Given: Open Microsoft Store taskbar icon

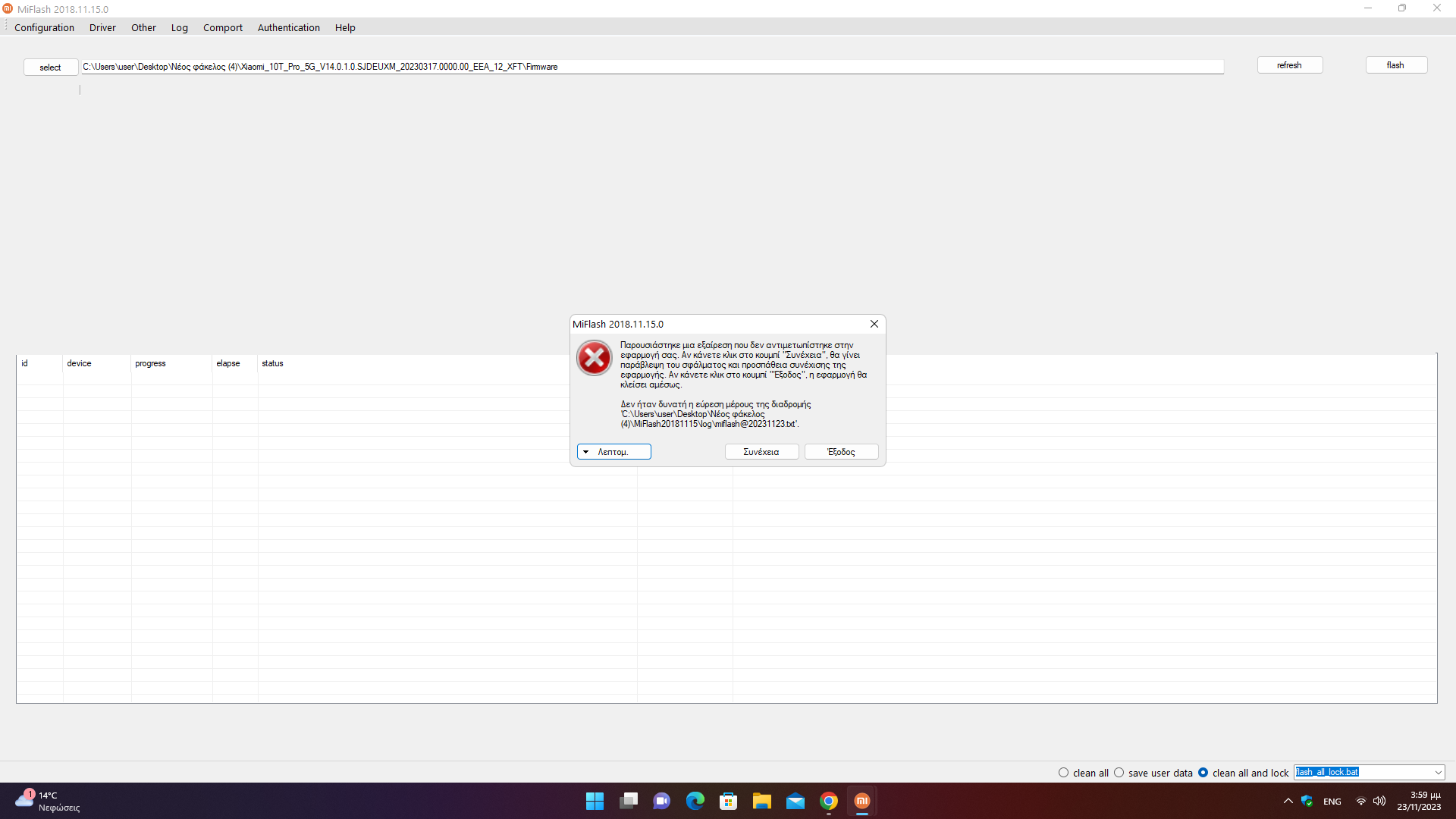Looking at the screenshot, I should [x=728, y=801].
